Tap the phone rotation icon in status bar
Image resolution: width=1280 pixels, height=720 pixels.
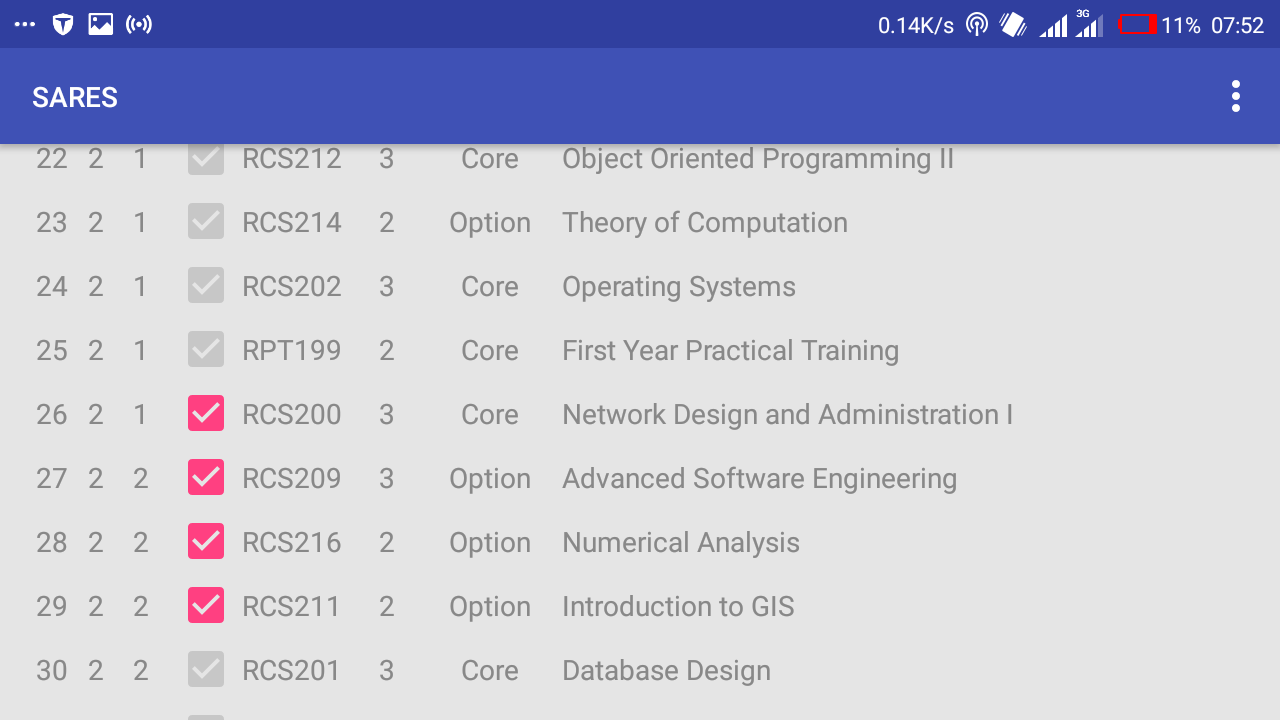[1013, 25]
